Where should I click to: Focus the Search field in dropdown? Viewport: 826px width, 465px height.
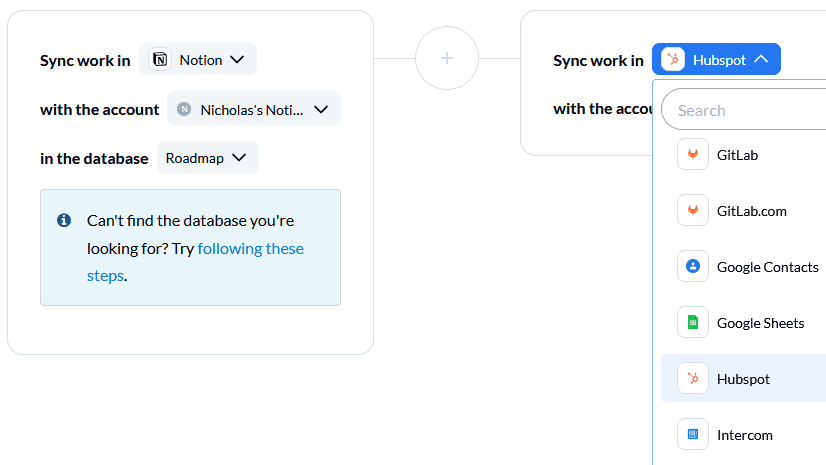tap(743, 110)
